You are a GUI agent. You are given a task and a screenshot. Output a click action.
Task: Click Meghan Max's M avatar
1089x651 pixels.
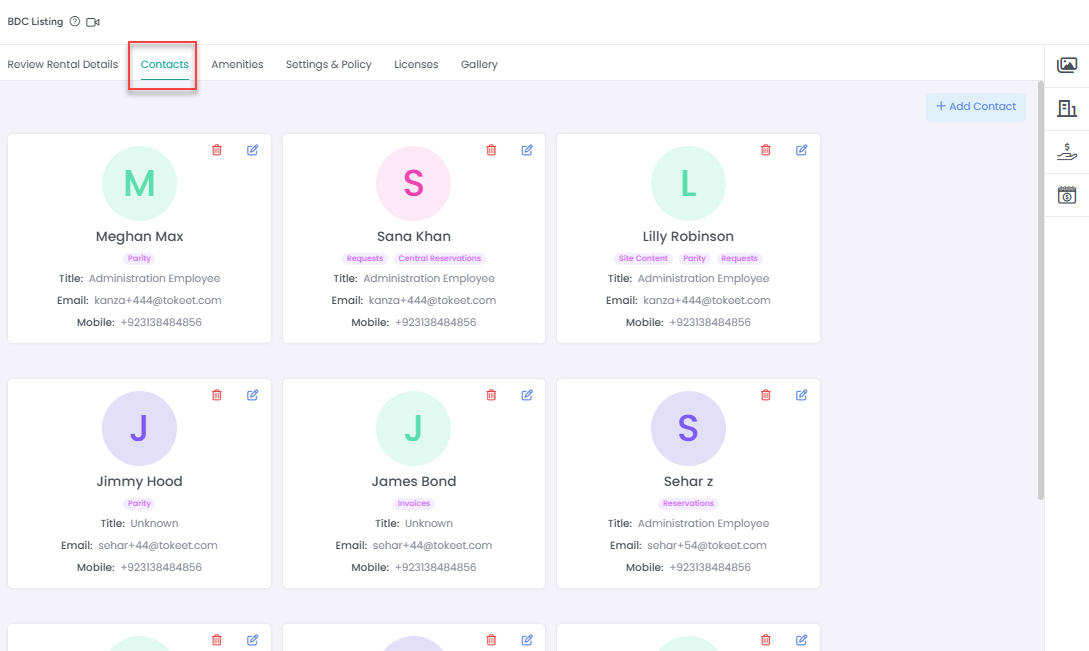(x=140, y=183)
